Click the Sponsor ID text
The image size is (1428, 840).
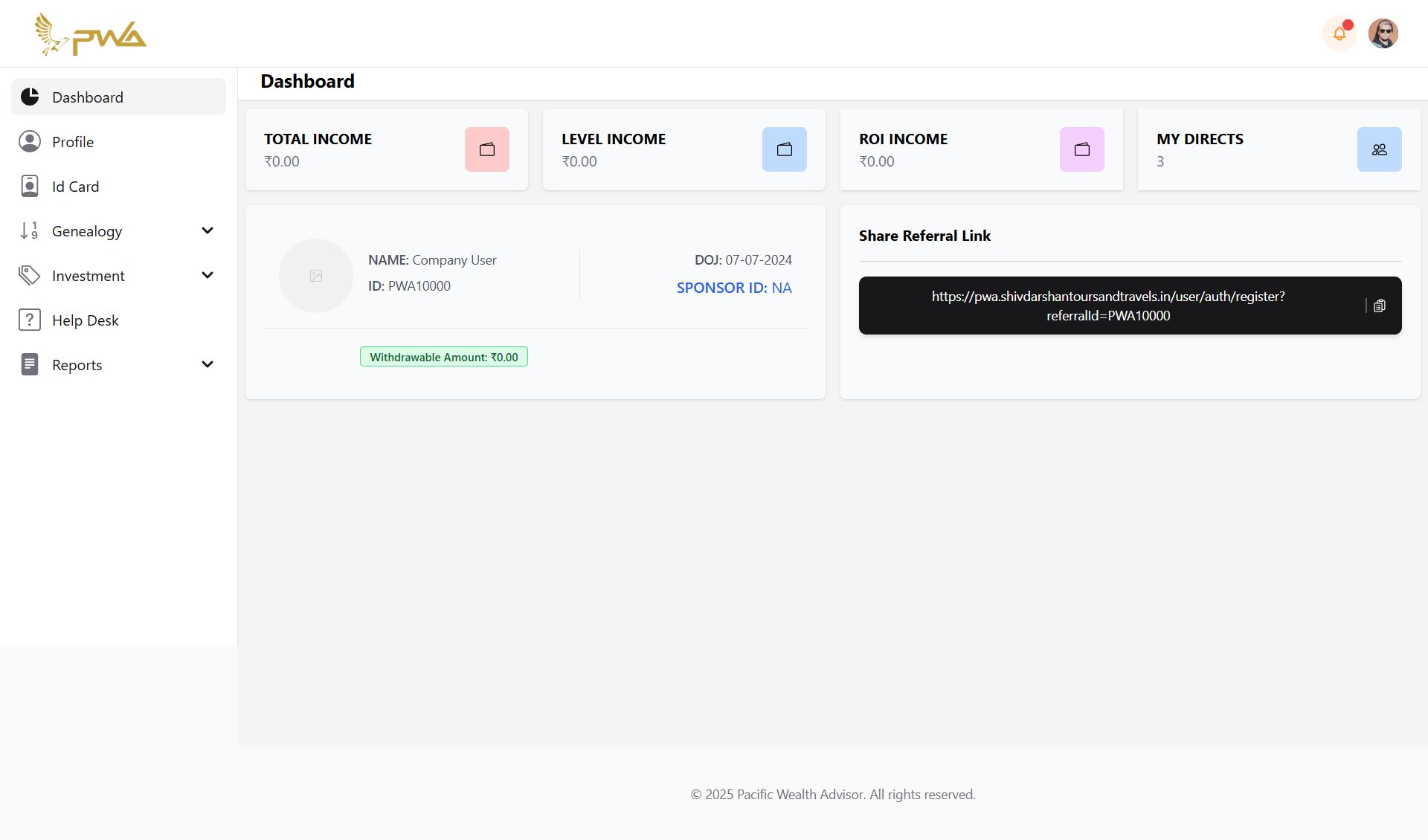(734, 288)
